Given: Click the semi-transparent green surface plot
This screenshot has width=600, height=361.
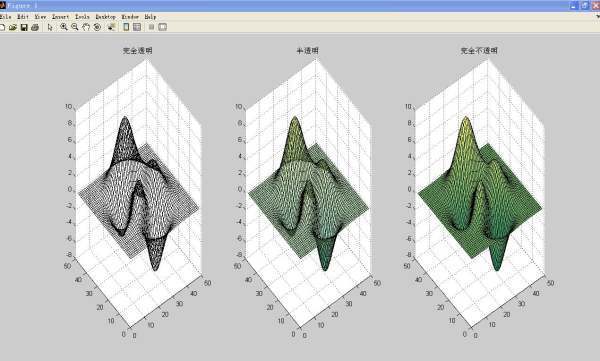Looking at the screenshot, I should [308, 195].
